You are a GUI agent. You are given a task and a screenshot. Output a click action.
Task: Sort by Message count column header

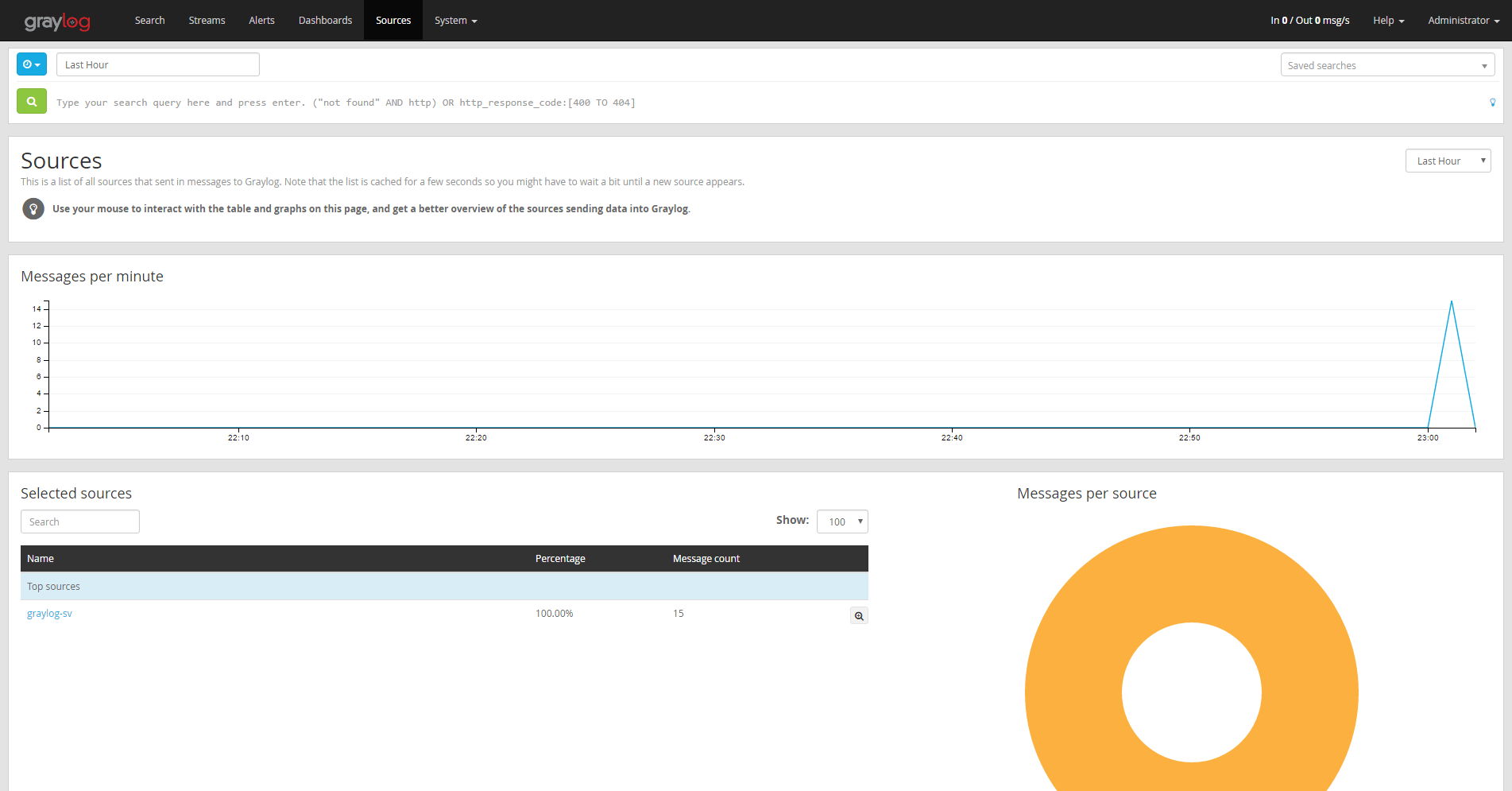(706, 559)
